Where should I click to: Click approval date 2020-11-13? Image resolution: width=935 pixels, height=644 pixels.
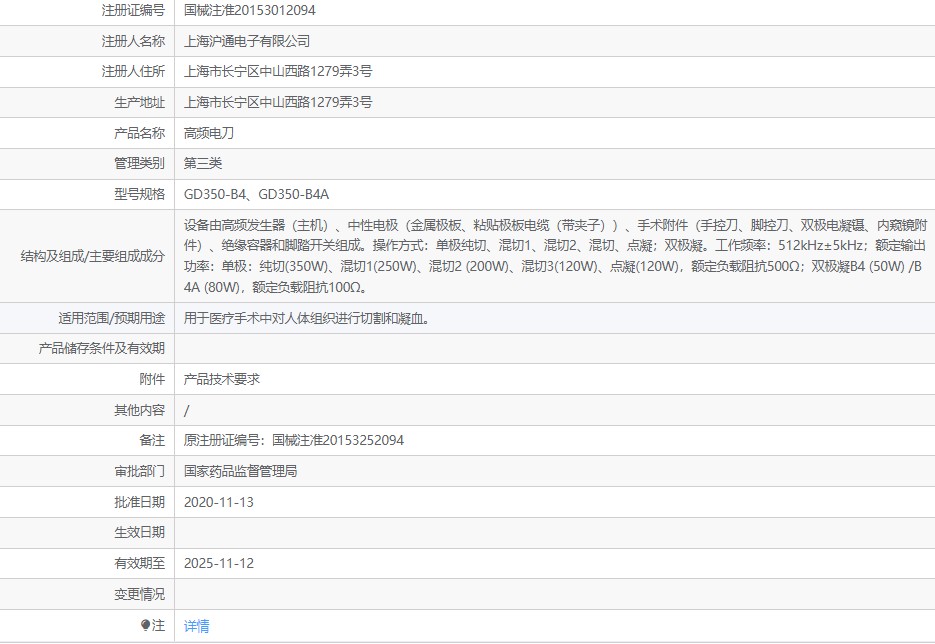click(x=219, y=502)
